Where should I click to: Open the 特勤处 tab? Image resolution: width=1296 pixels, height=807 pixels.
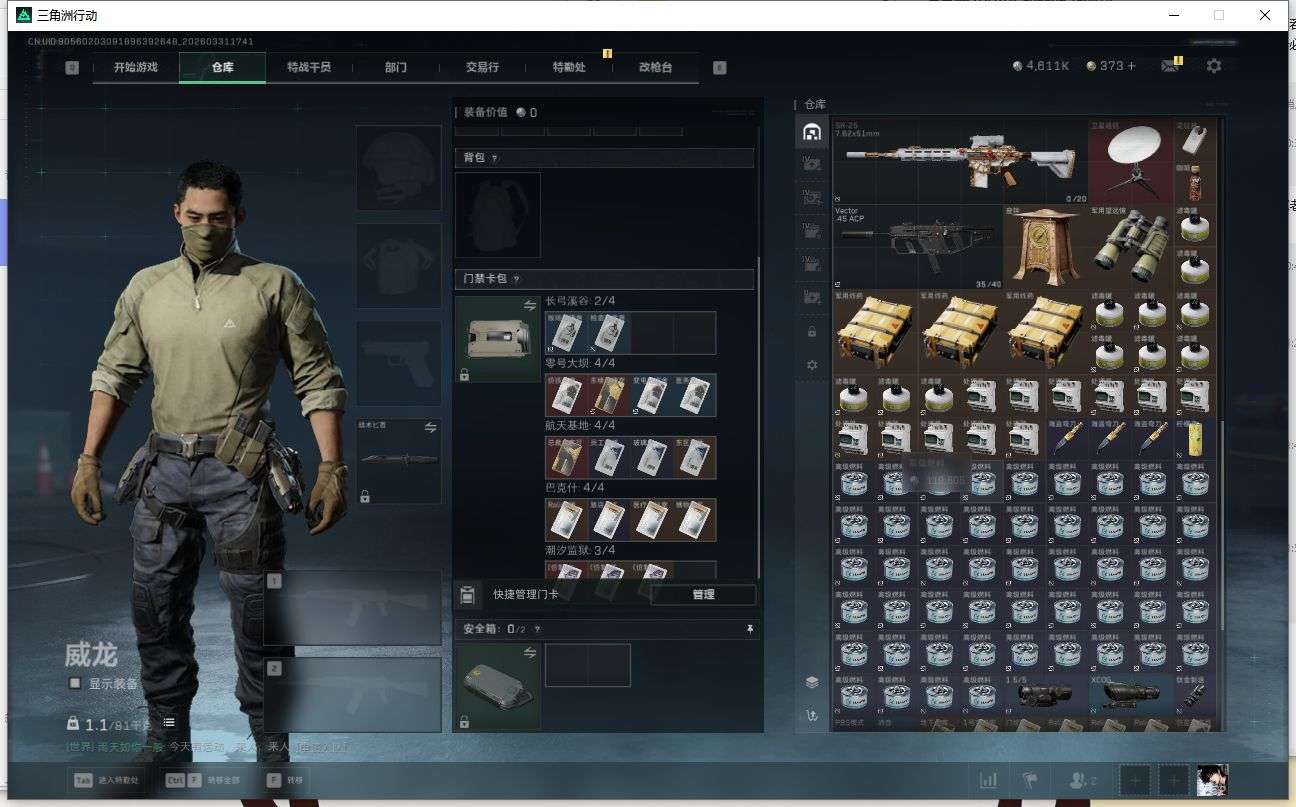569,67
